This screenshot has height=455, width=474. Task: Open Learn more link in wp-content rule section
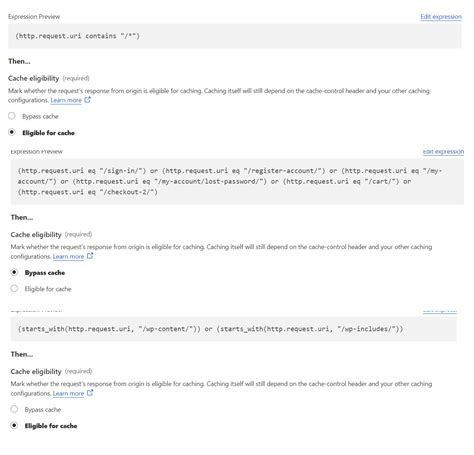[68, 394]
